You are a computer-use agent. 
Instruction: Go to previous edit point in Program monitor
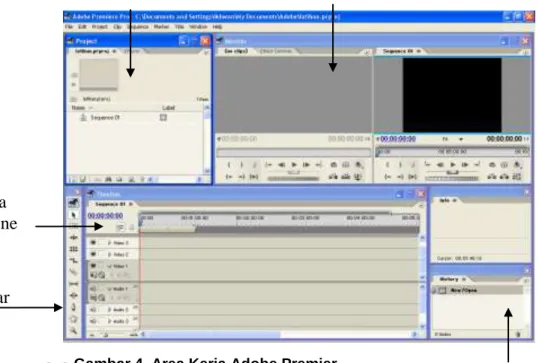[x=427, y=165]
